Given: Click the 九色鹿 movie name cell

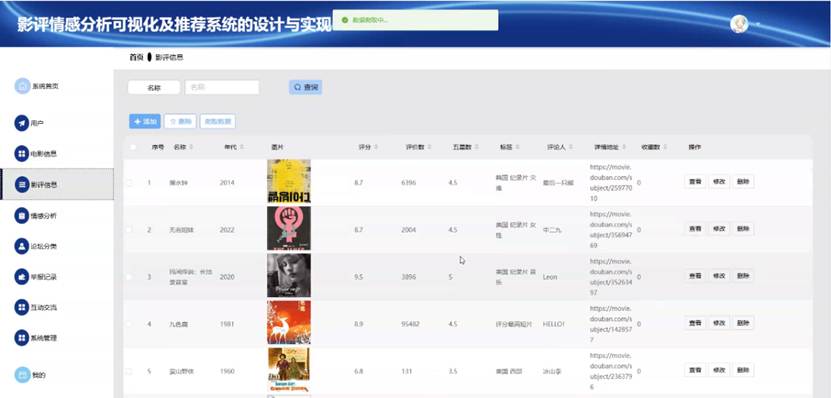Looking at the screenshot, I should (x=178, y=324).
